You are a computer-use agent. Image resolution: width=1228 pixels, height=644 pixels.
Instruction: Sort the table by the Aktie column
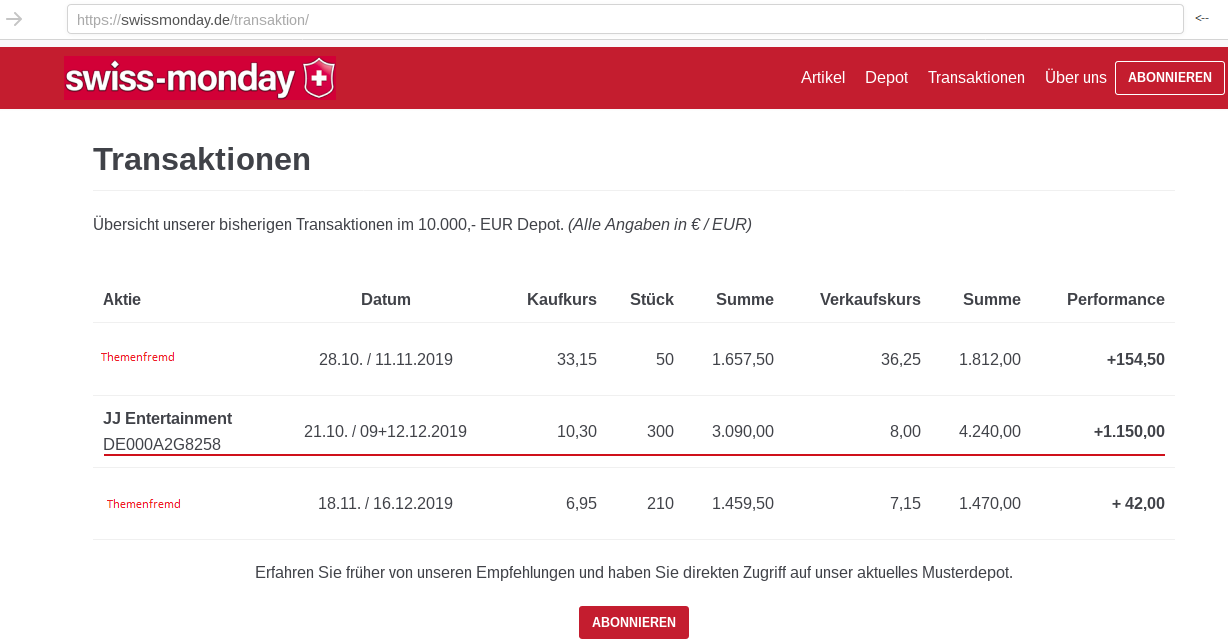click(121, 299)
